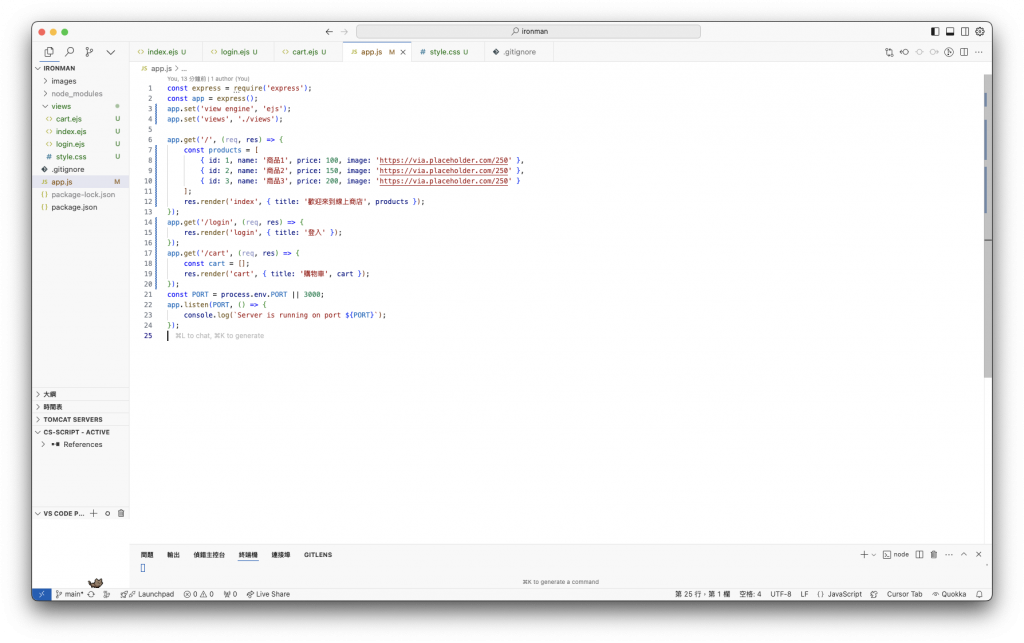Open the compare changes icon in editor toolbar
1024x643 pixels.
pyautogui.click(x=889, y=52)
